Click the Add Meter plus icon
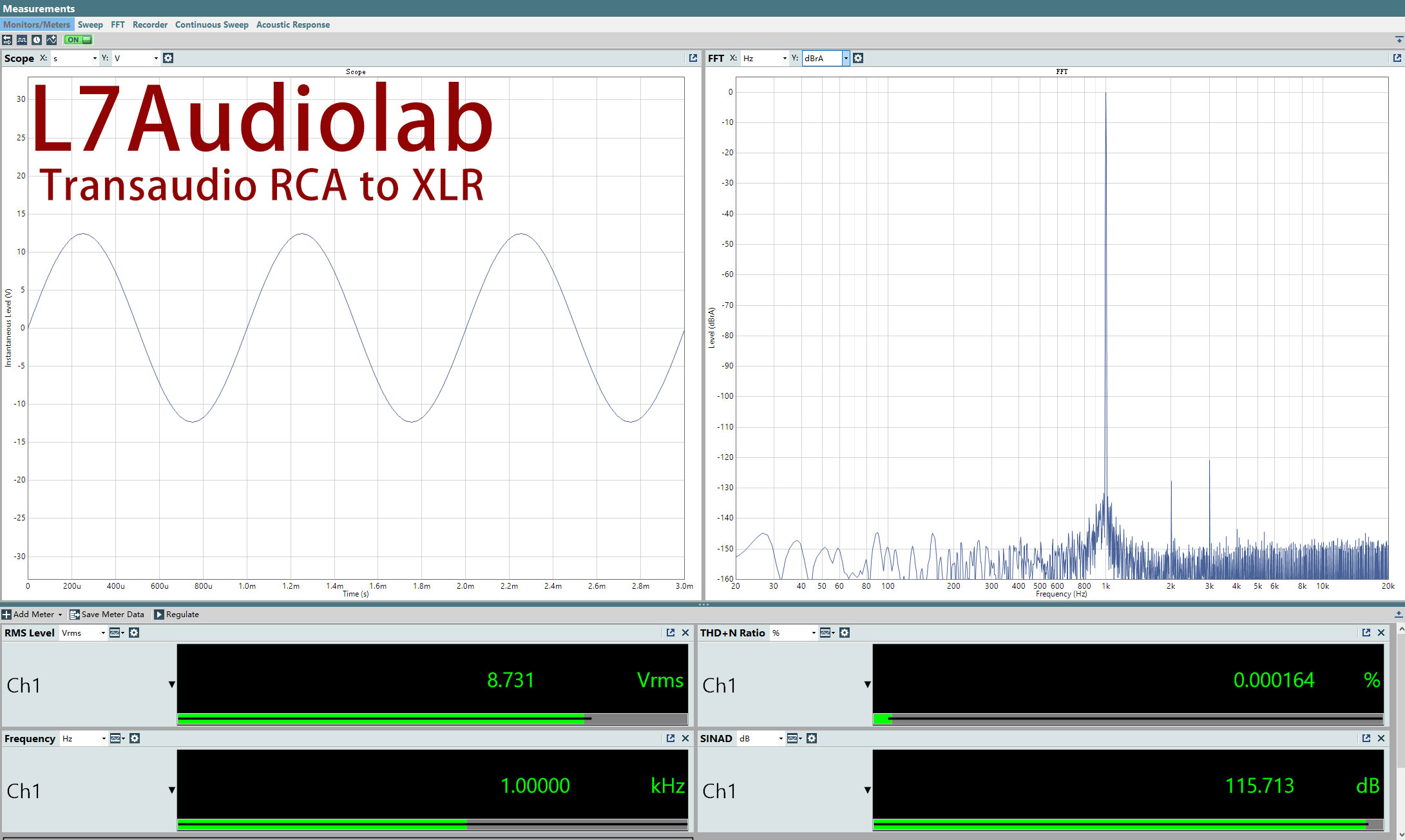 point(6,615)
